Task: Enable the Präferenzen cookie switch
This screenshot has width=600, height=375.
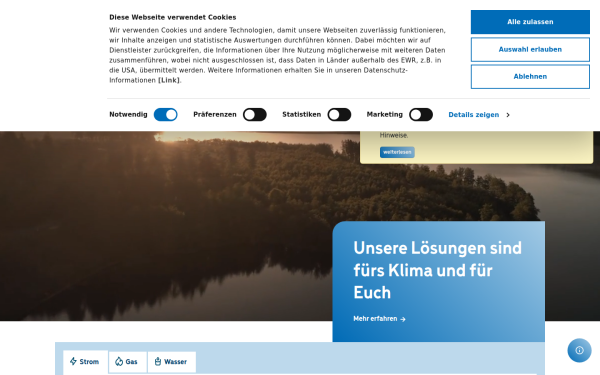Action: coord(255,114)
